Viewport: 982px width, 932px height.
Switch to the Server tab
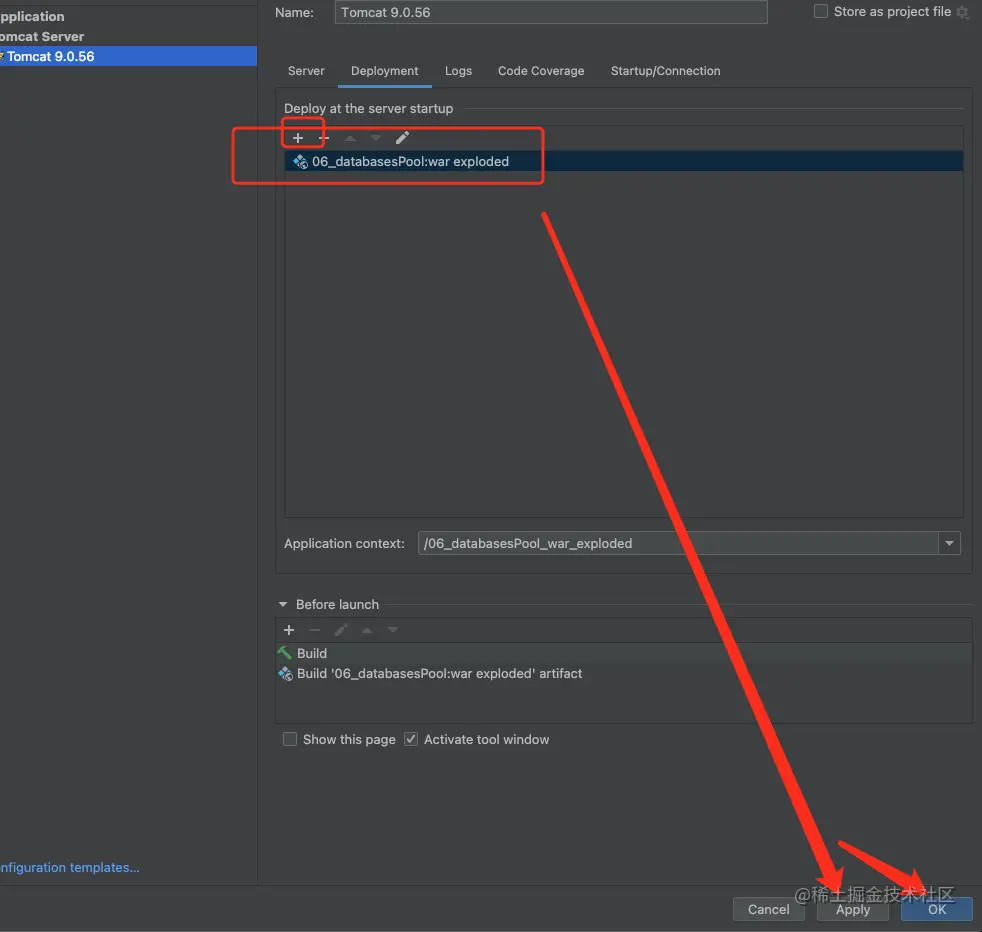tap(306, 71)
